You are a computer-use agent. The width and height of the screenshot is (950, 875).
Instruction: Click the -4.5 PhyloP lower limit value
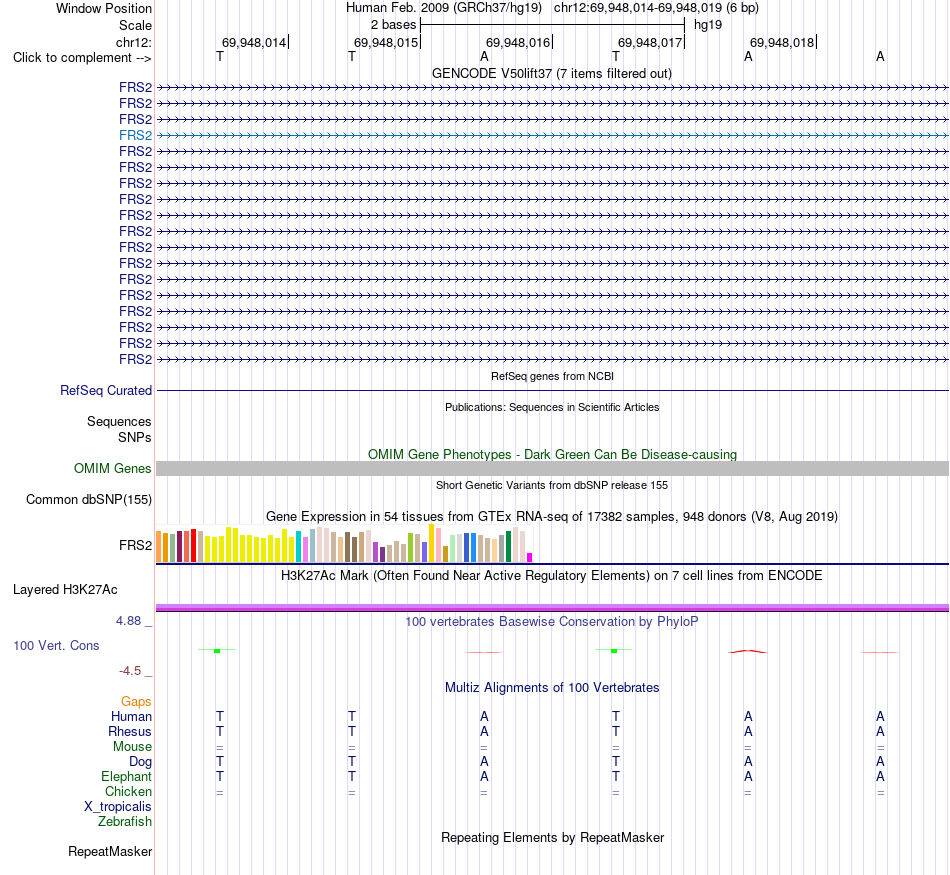130,671
